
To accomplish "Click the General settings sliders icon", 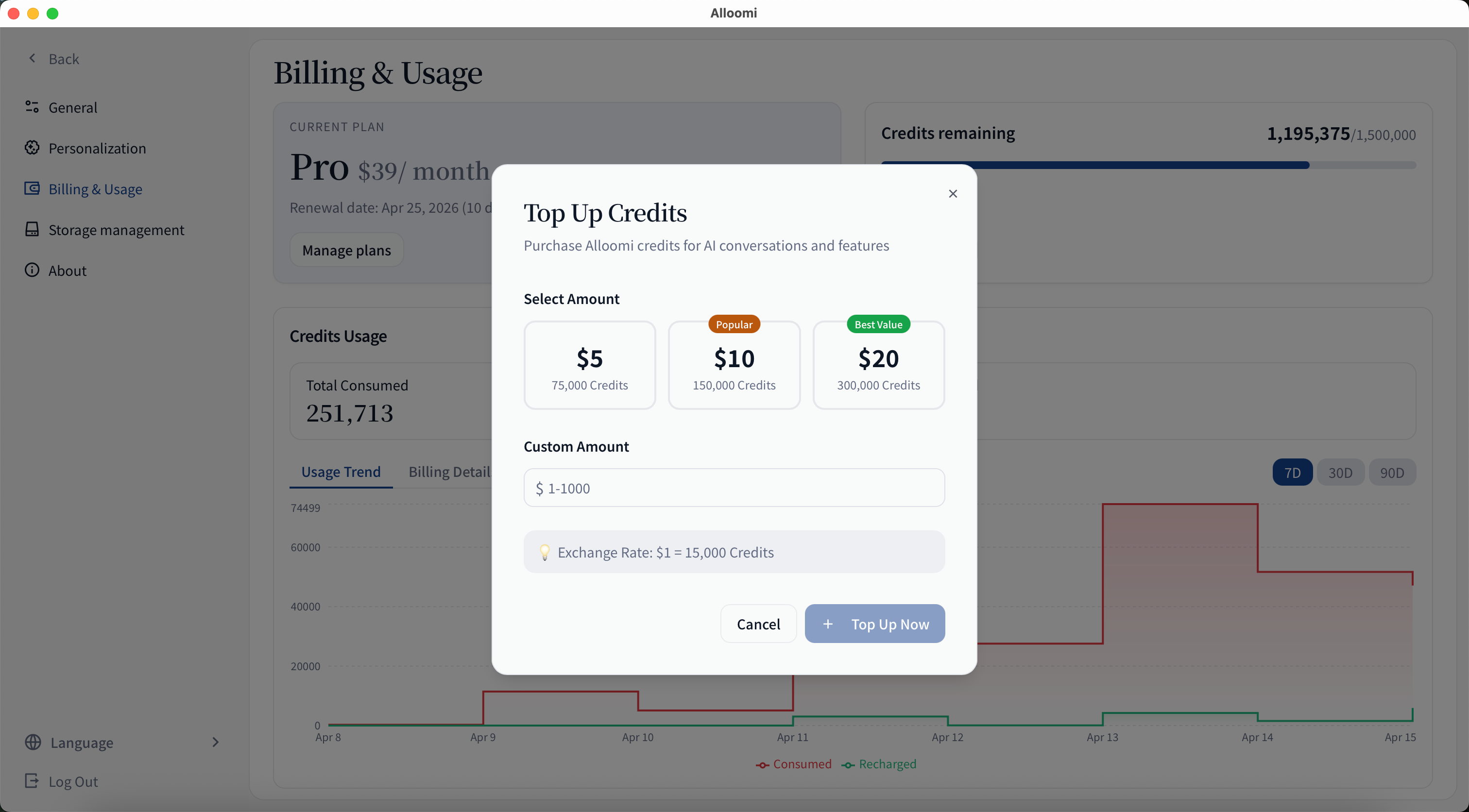I will pos(32,107).
